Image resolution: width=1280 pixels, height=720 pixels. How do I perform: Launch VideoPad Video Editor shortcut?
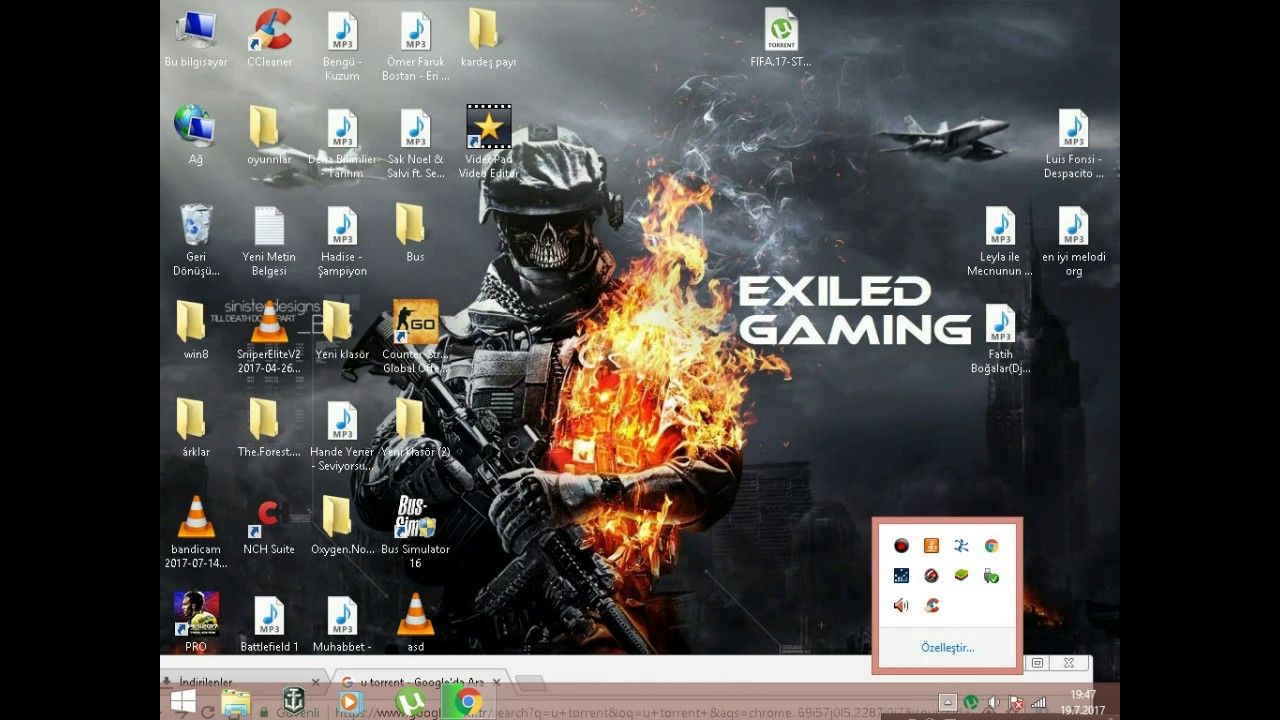click(488, 143)
